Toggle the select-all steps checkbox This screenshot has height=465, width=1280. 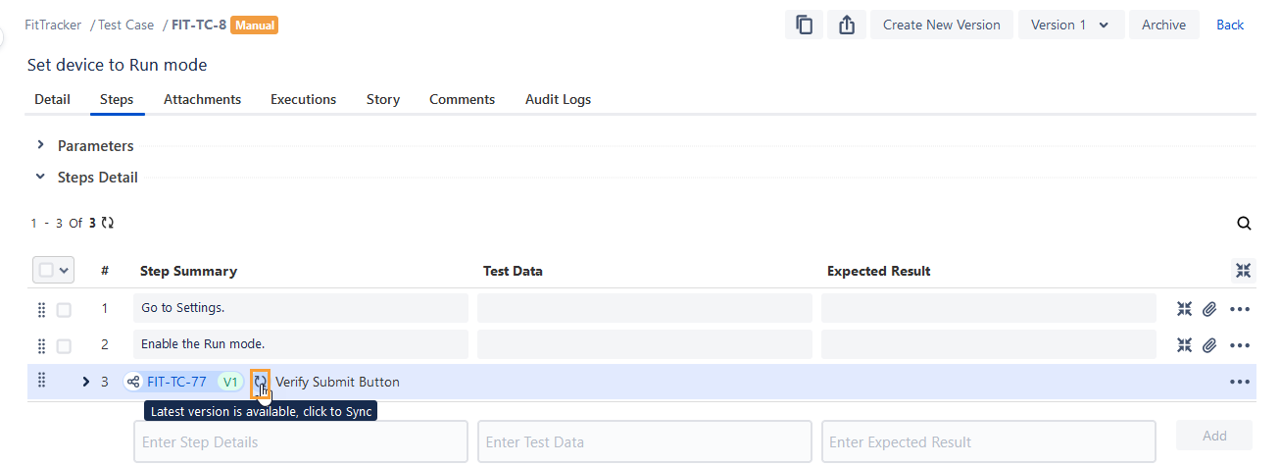pyautogui.click(x=46, y=270)
